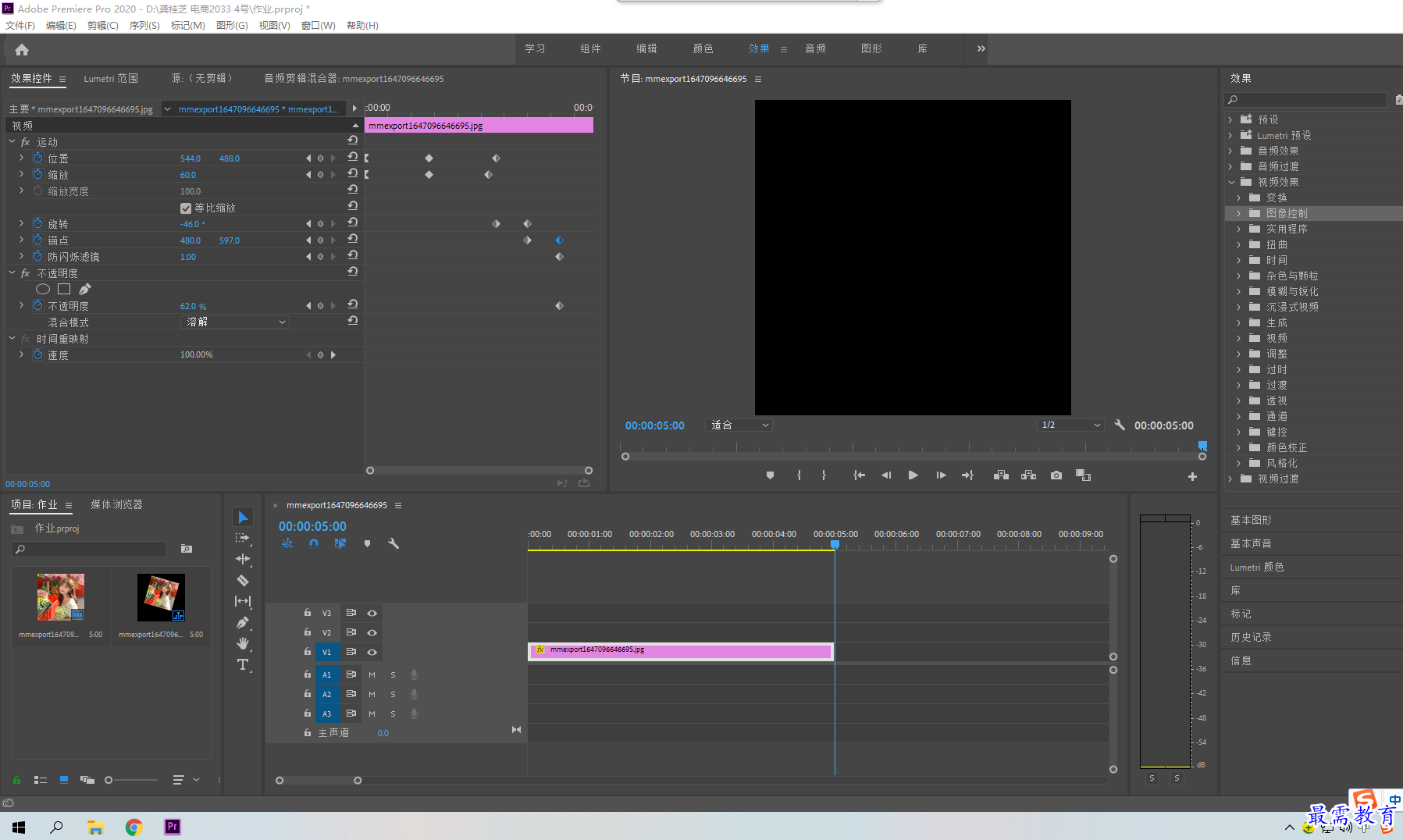1403x840 pixels.
Task: Go to In point
Action: coord(859,475)
